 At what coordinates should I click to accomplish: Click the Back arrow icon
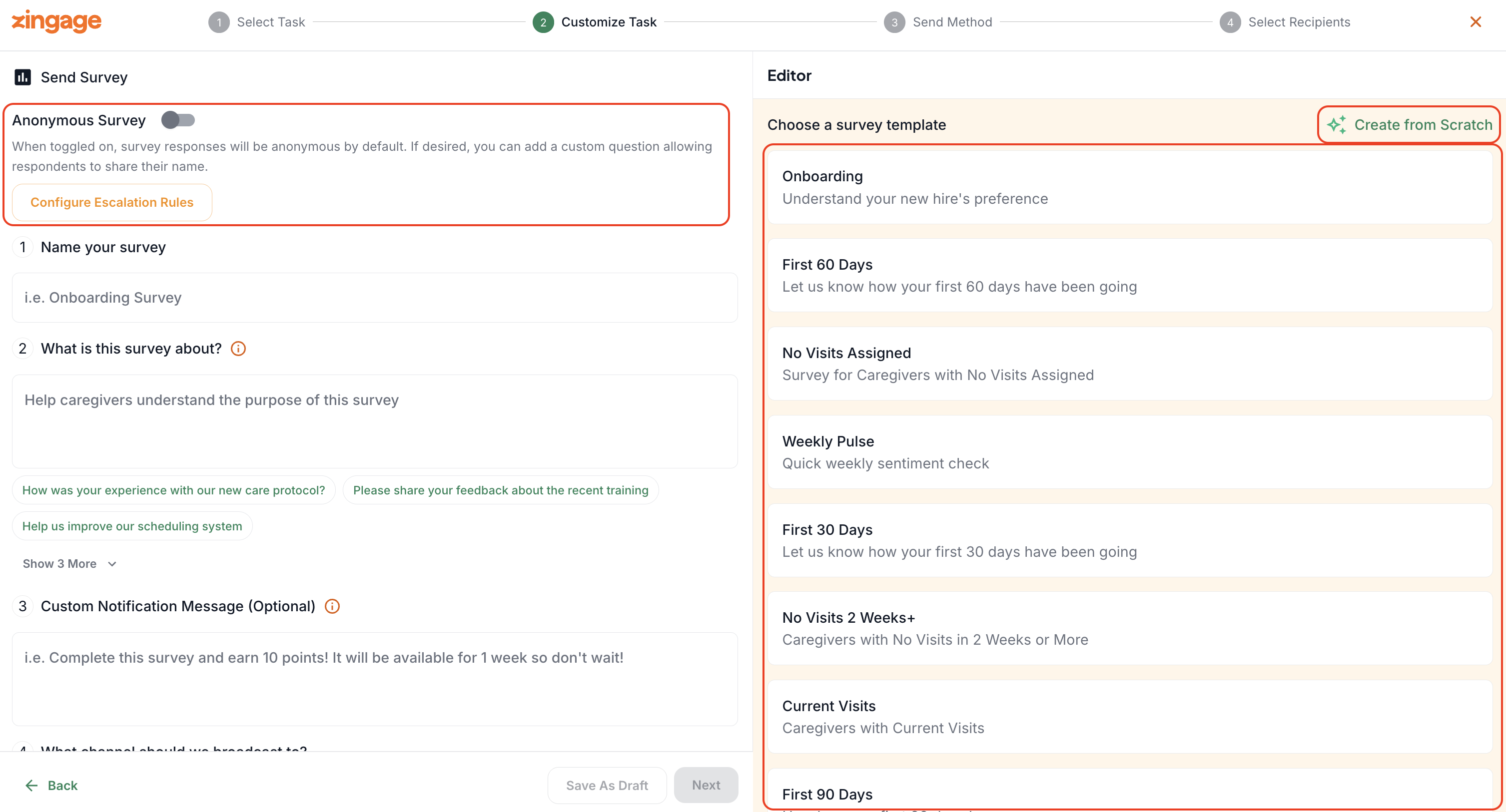click(31, 786)
